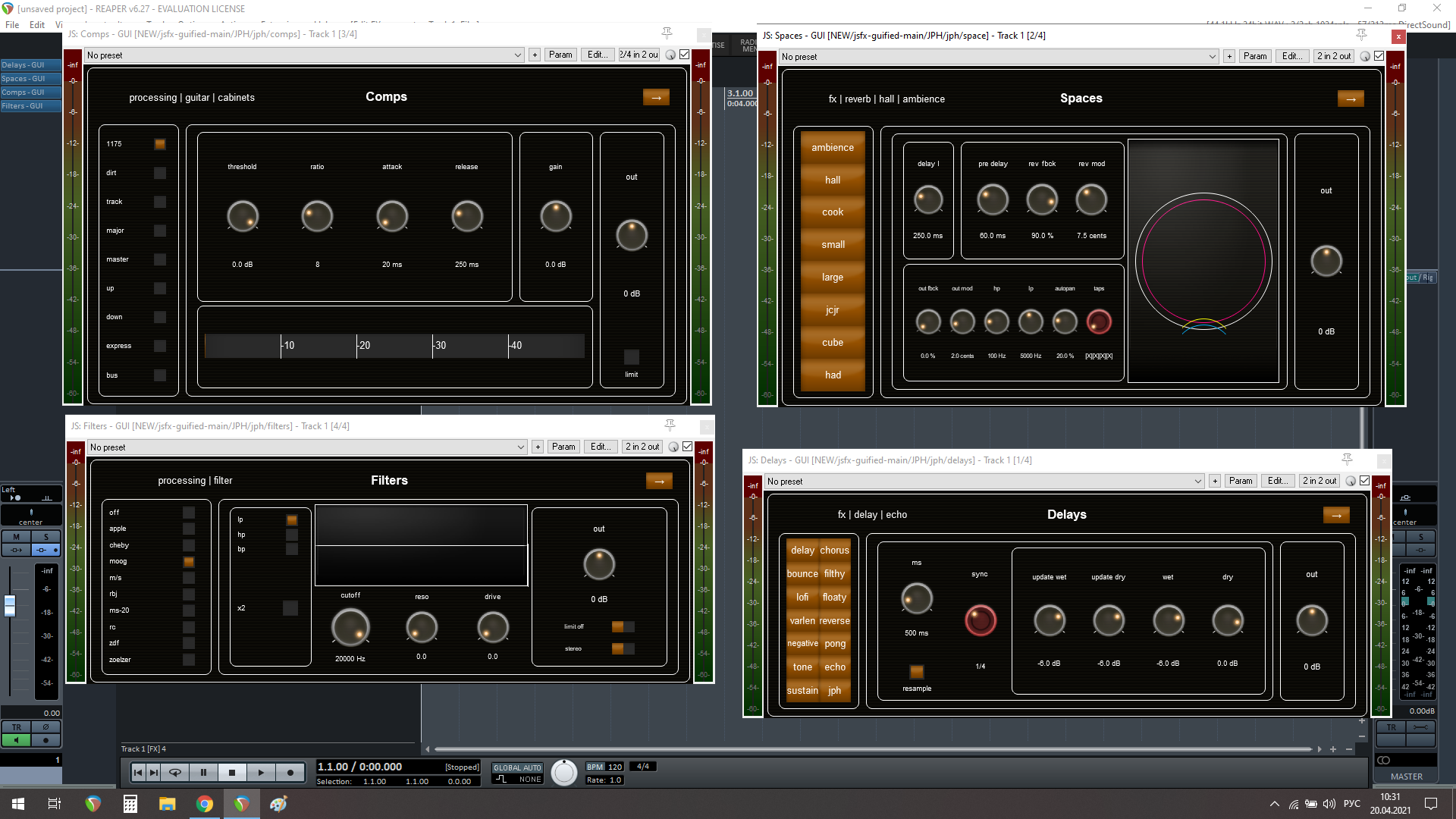1456x819 pixels.
Task: Open the 2 in 2 out routing in Filters
Action: click(x=642, y=447)
